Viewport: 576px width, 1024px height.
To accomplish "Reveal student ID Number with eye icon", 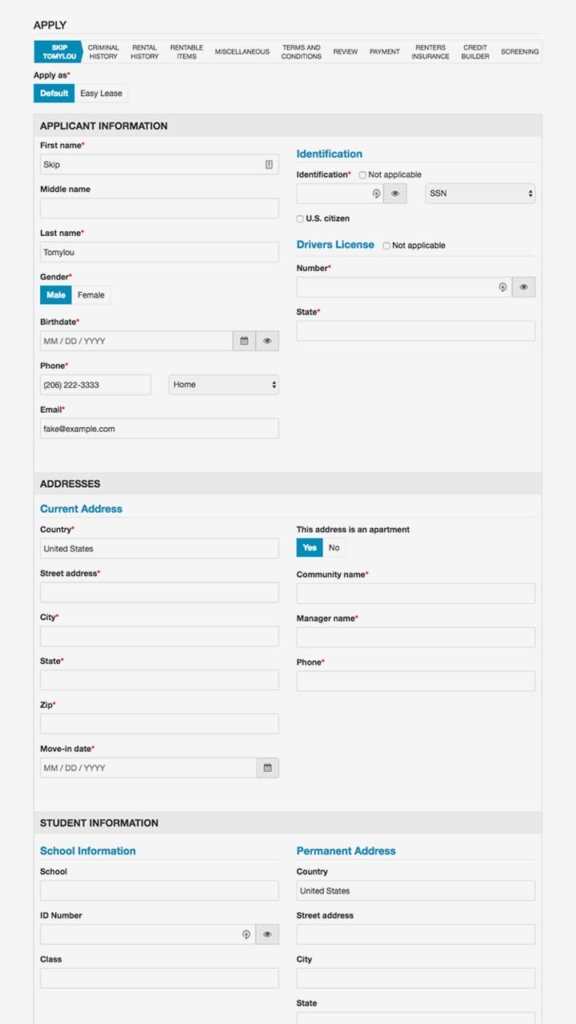I will pyautogui.click(x=267, y=935).
